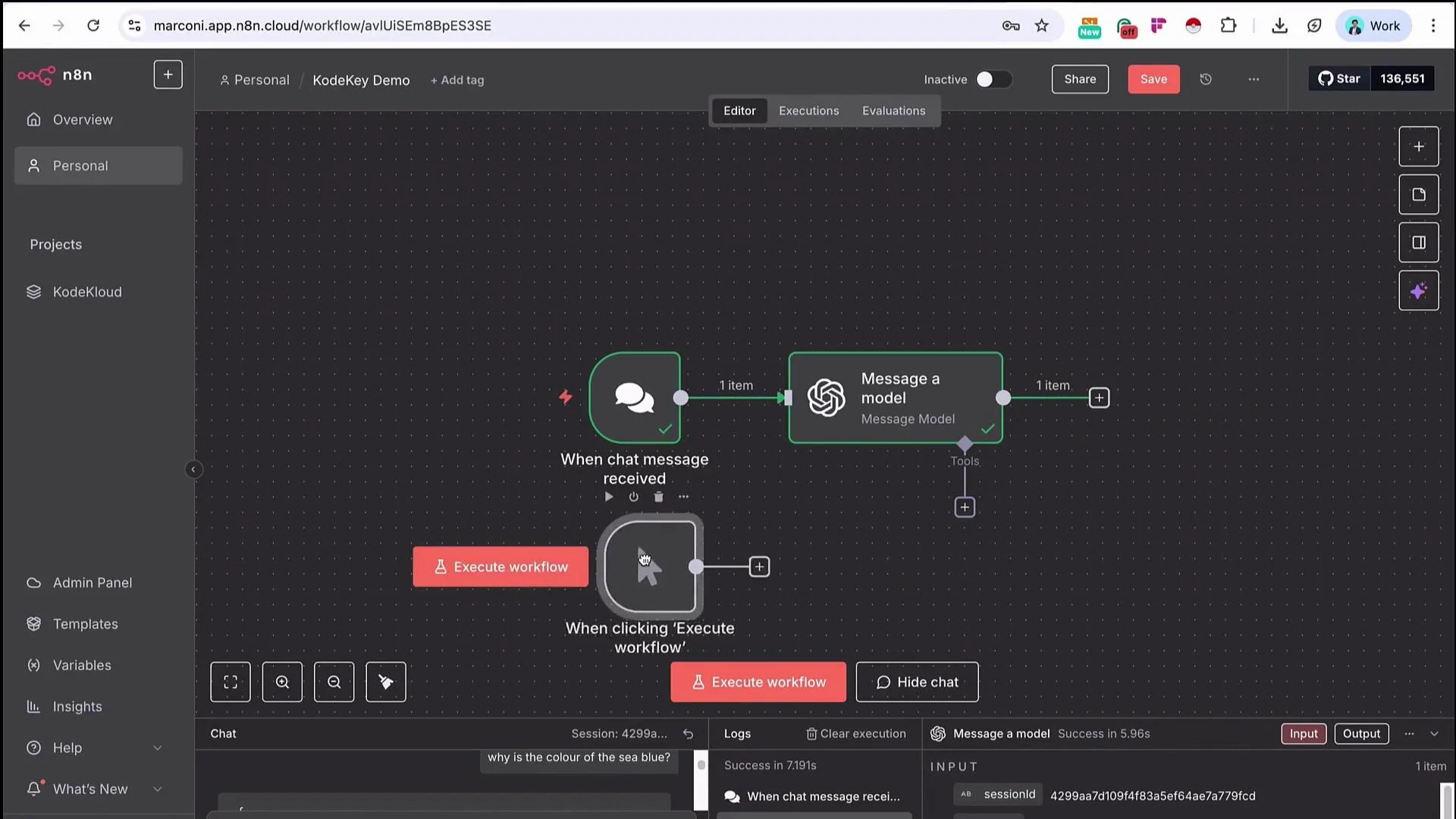
Task: Click the bottom Execute workflow button
Action: click(758, 682)
